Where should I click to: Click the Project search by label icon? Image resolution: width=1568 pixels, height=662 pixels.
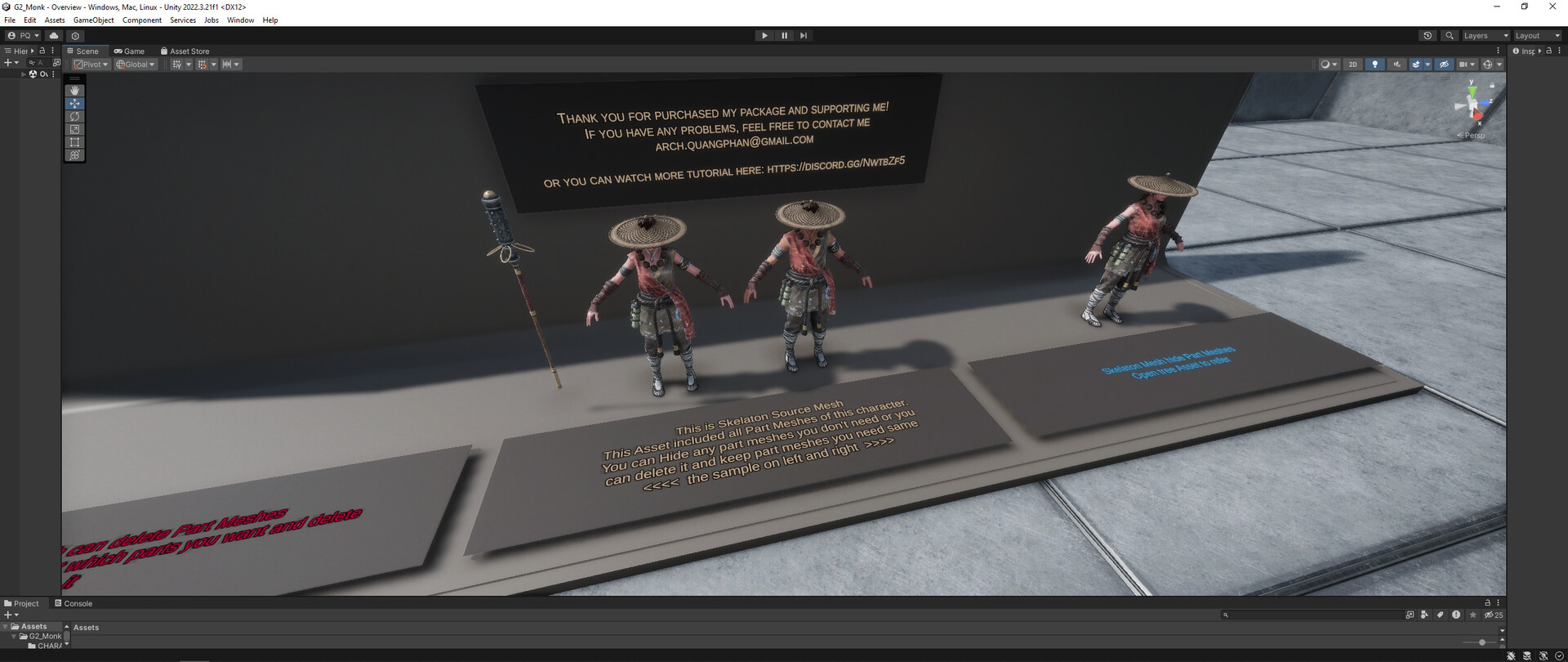(1441, 615)
